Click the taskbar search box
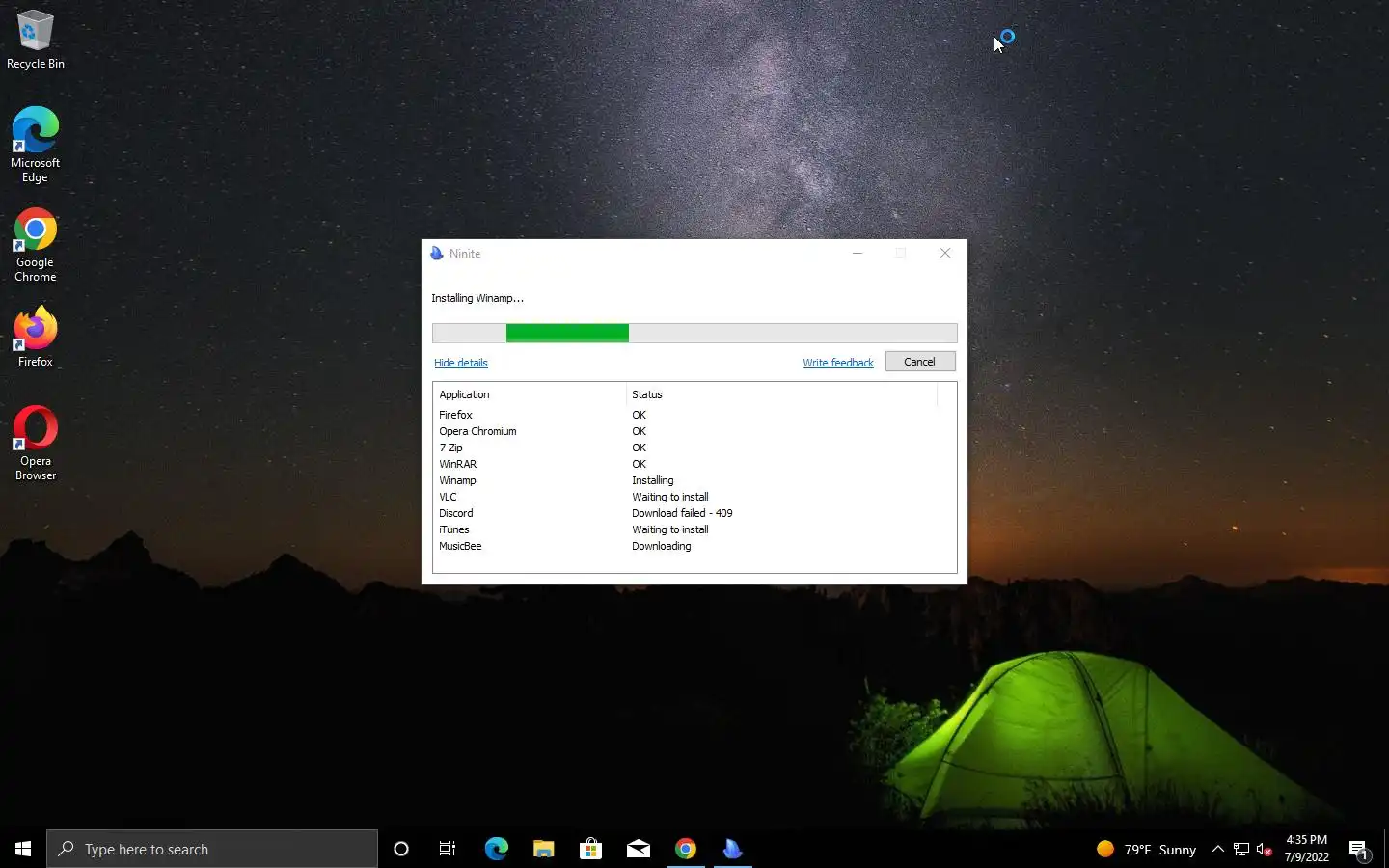This screenshot has height=868, width=1389. tap(212, 849)
